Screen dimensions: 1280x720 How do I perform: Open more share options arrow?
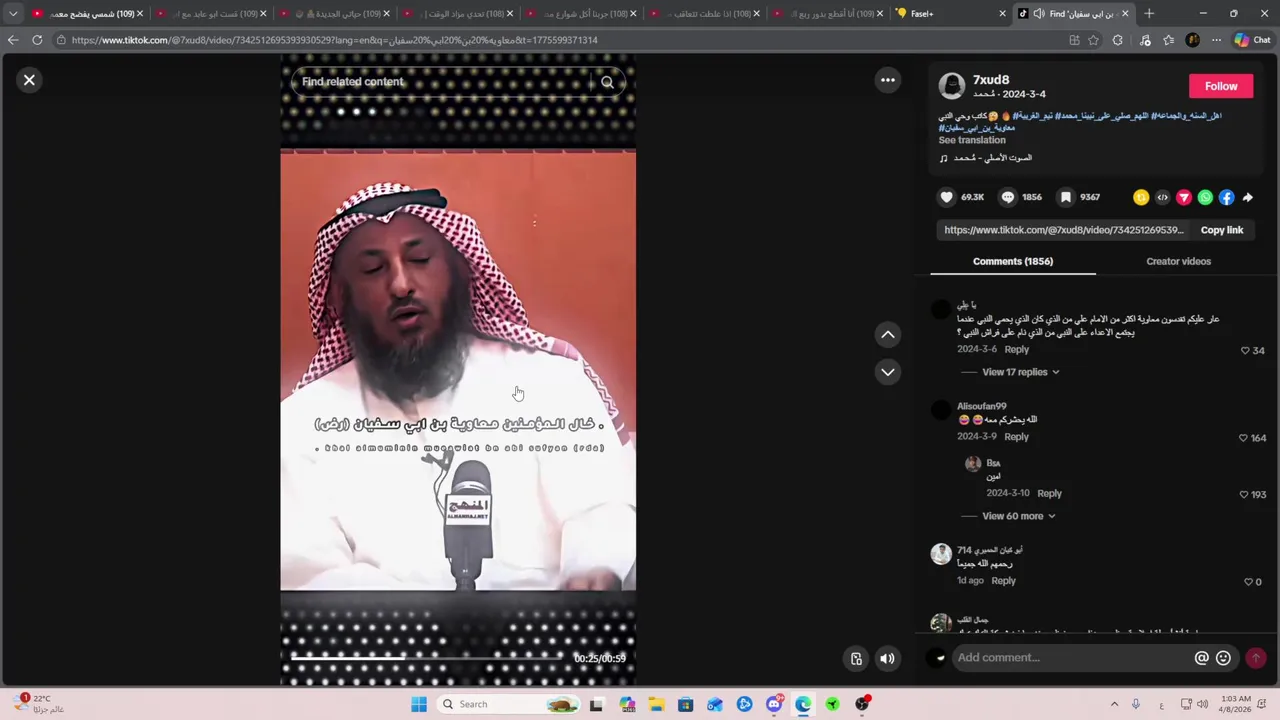click(x=1248, y=198)
